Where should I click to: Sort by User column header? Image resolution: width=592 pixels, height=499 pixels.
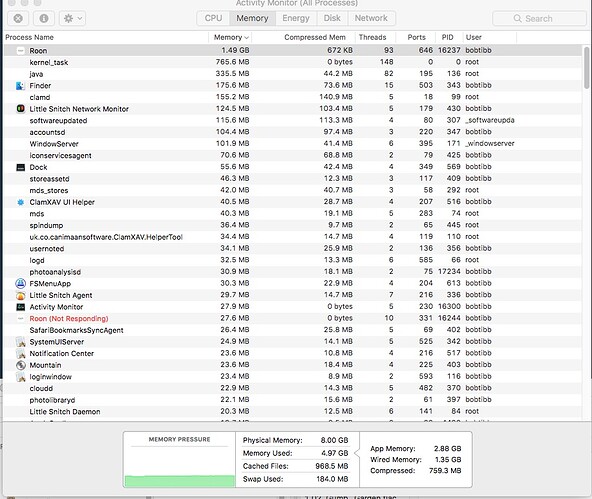473,37
